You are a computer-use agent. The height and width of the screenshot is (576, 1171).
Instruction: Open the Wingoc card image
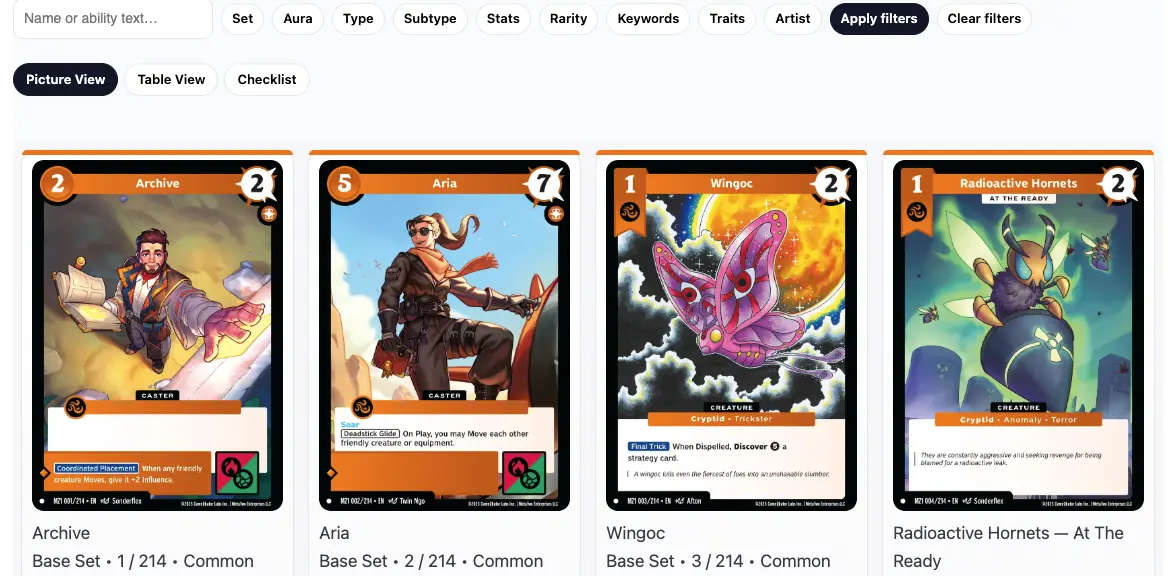point(731,335)
